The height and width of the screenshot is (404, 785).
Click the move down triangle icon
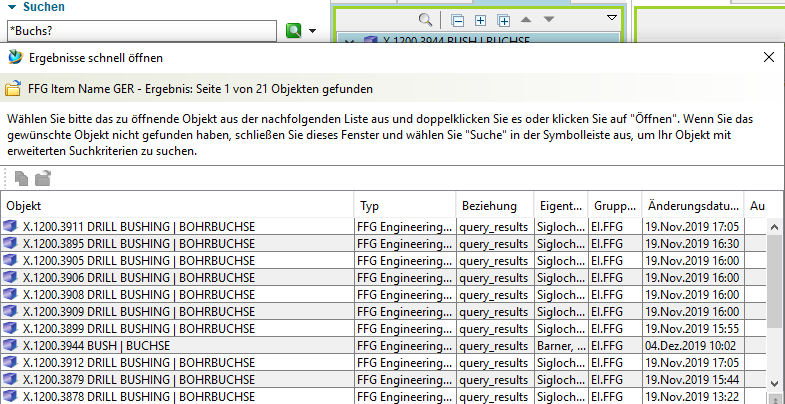point(549,20)
